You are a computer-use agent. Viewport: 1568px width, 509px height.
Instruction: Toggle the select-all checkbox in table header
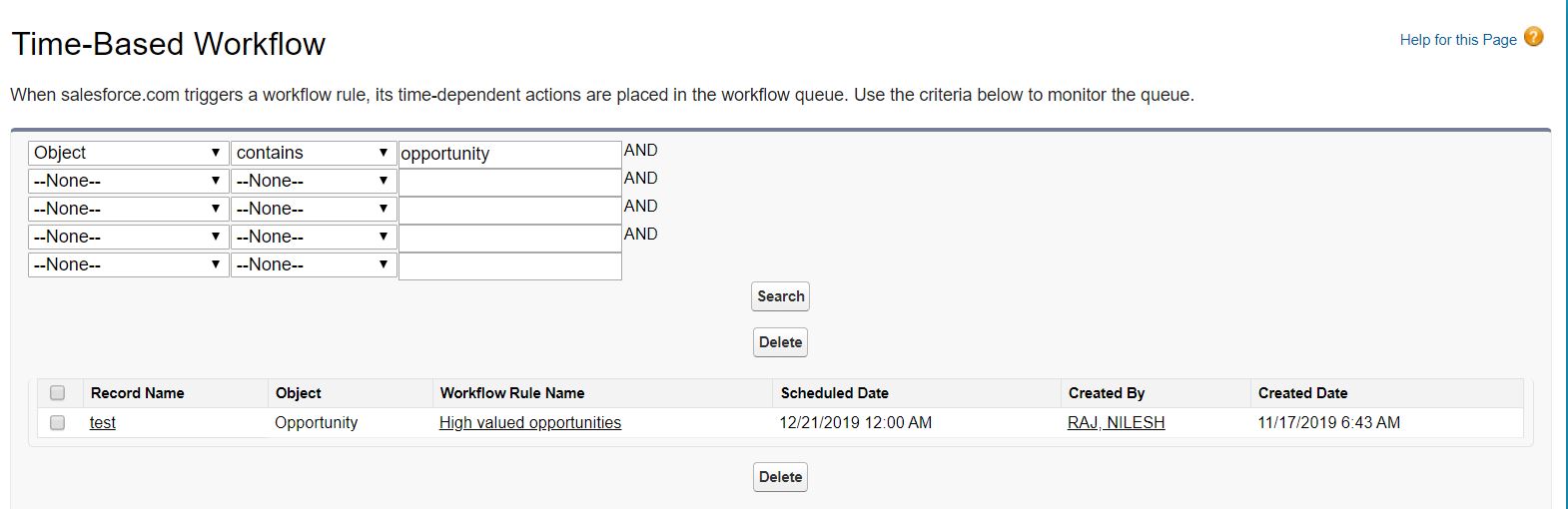(58, 393)
